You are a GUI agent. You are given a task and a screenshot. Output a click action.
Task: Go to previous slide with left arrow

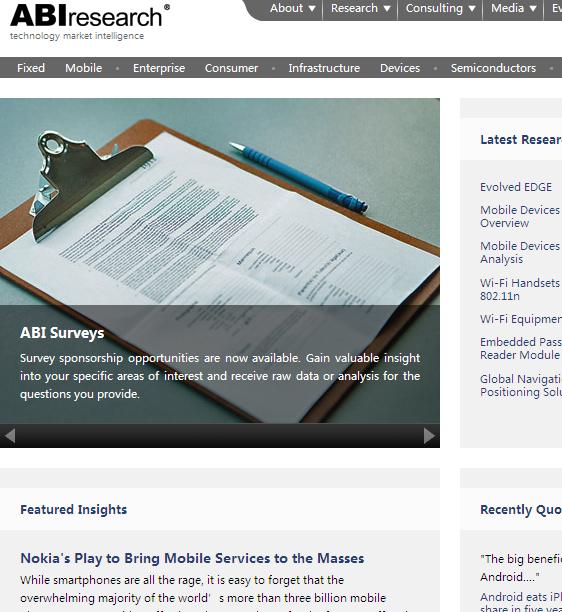pyautogui.click(x=10, y=436)
